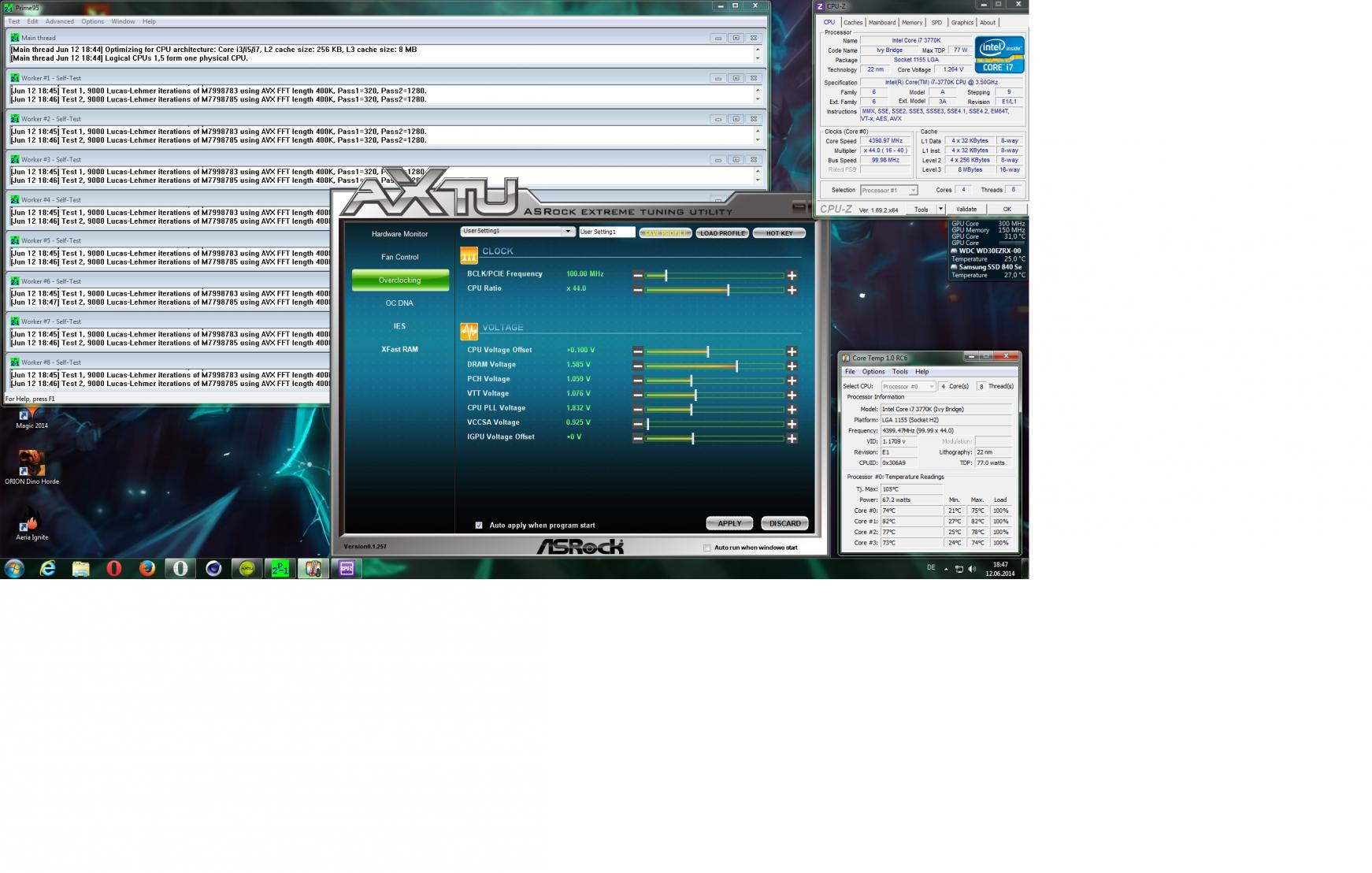This screenshot has width=1372, height=873.
Task: Click HOT KEY button
Action: coord(779,233)
